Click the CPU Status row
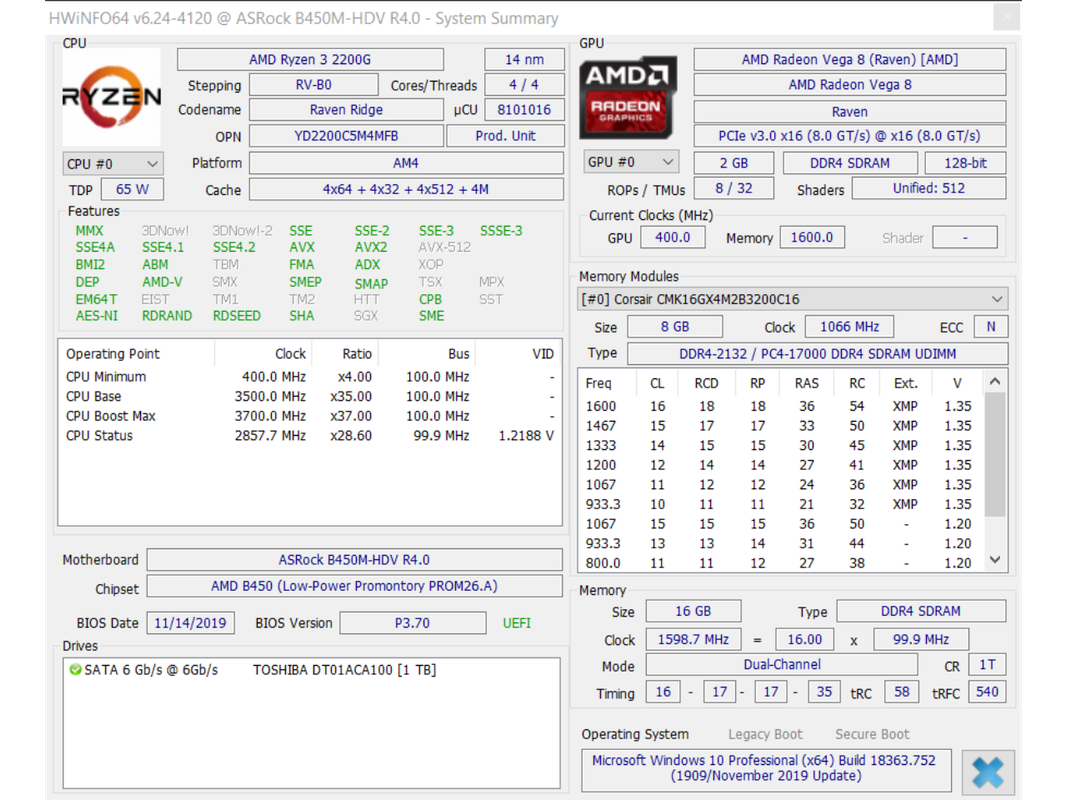 (310, 436)
